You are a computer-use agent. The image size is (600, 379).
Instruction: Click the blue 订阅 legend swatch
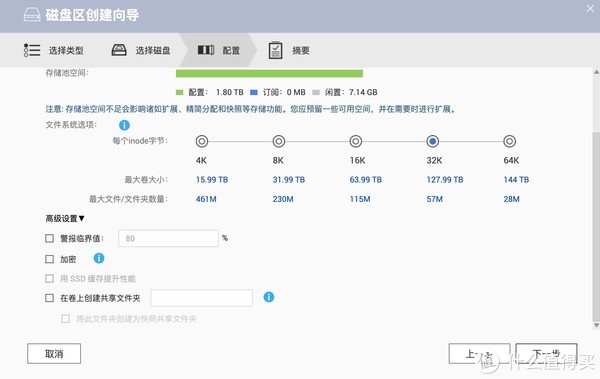[254, 92]
